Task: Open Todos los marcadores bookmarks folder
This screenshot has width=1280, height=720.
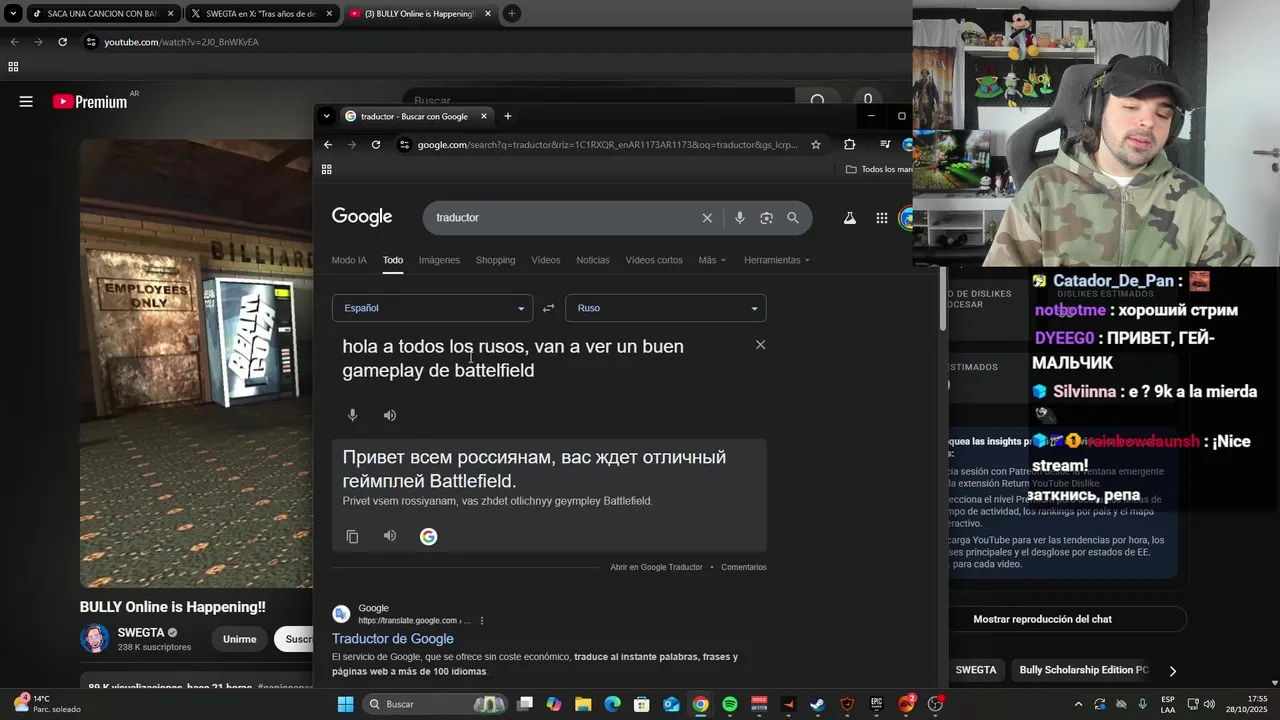Action: [x=880, y=170]
